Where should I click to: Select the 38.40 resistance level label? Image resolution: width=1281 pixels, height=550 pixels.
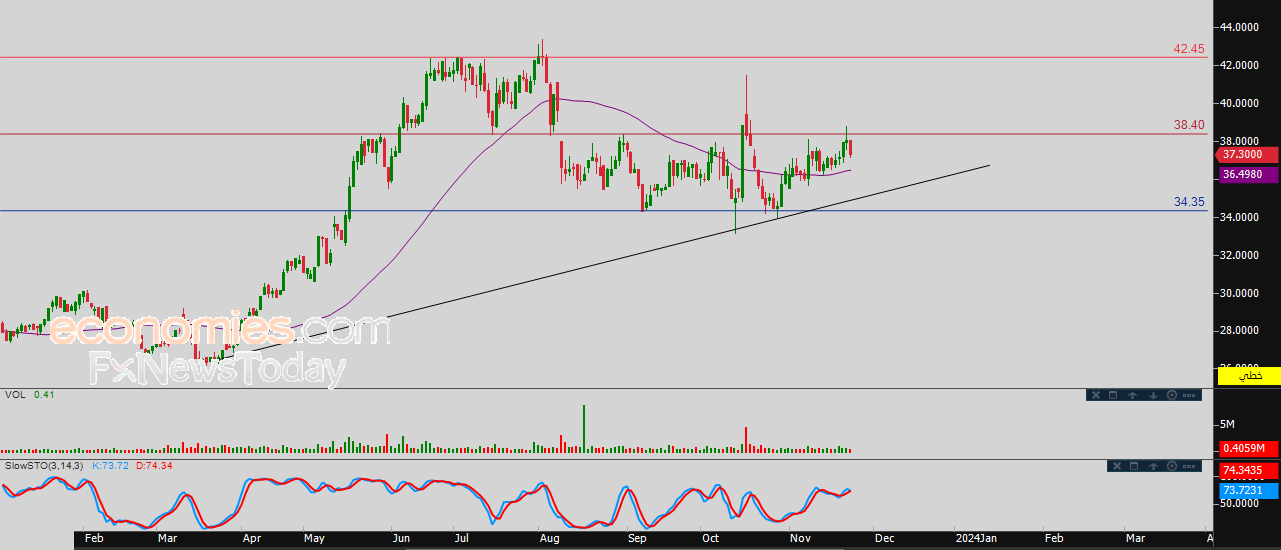tap(1189, 125)
